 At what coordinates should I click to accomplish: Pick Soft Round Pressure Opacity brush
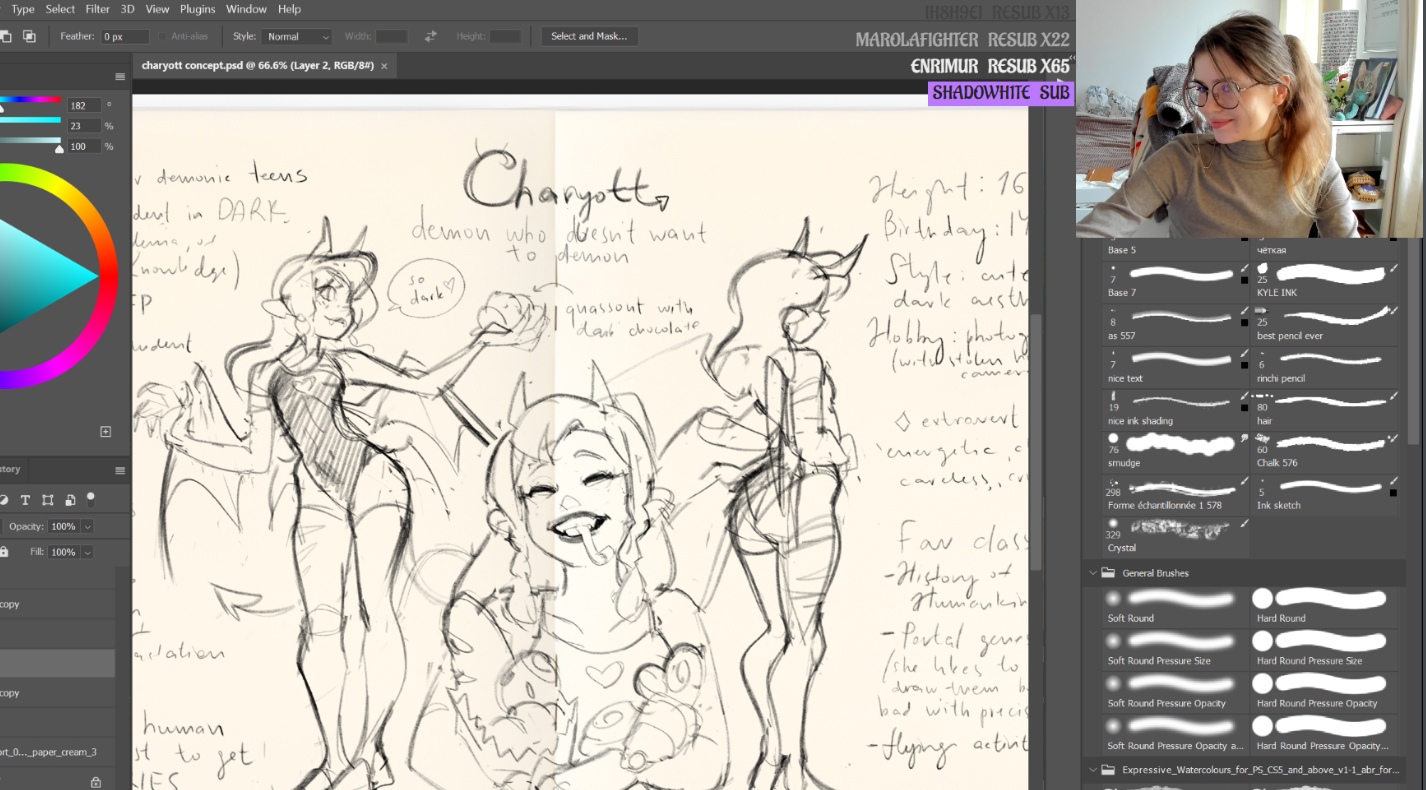1177,692
